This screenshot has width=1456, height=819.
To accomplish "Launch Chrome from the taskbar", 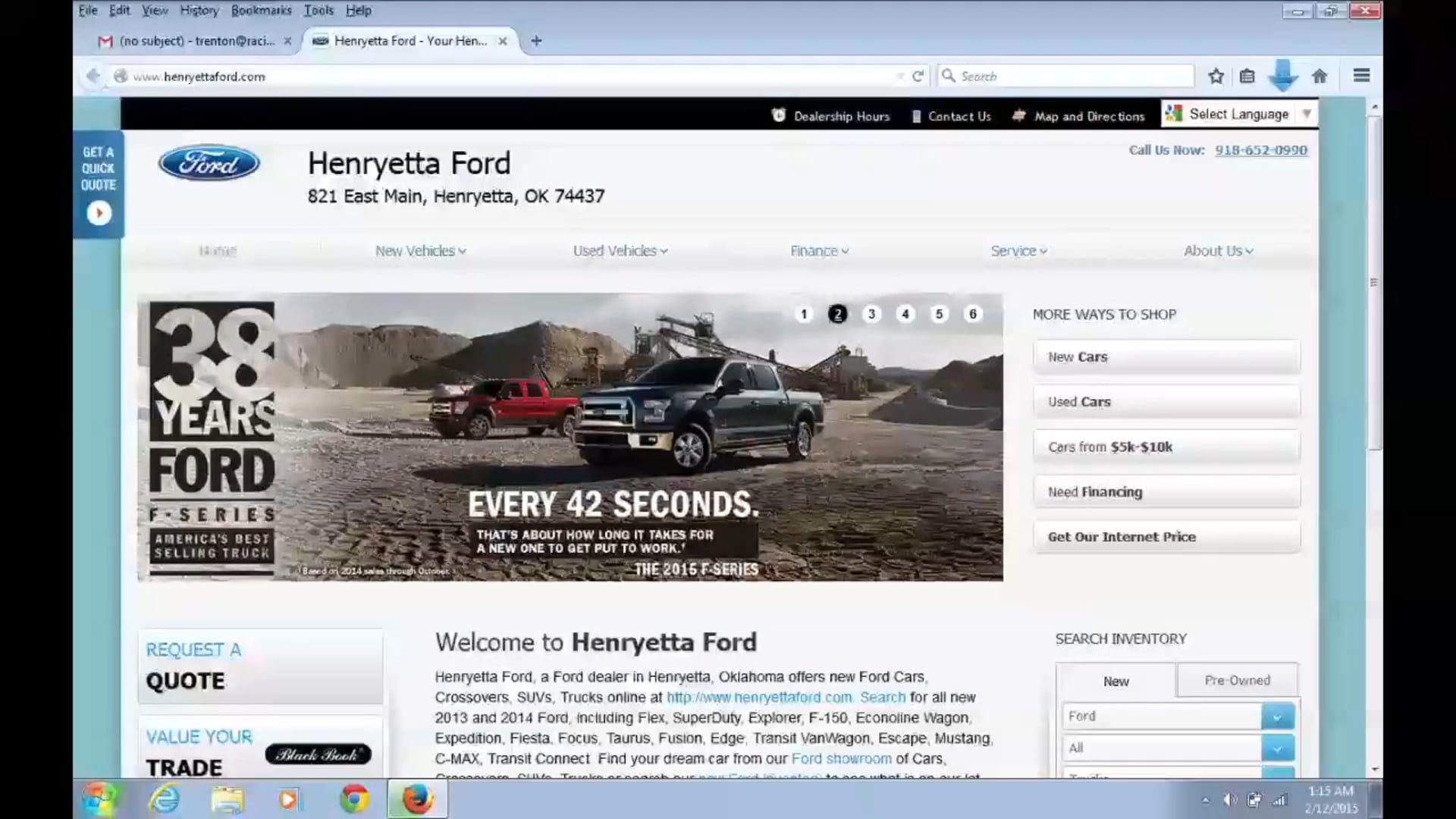I will click(x=353, y=799).
